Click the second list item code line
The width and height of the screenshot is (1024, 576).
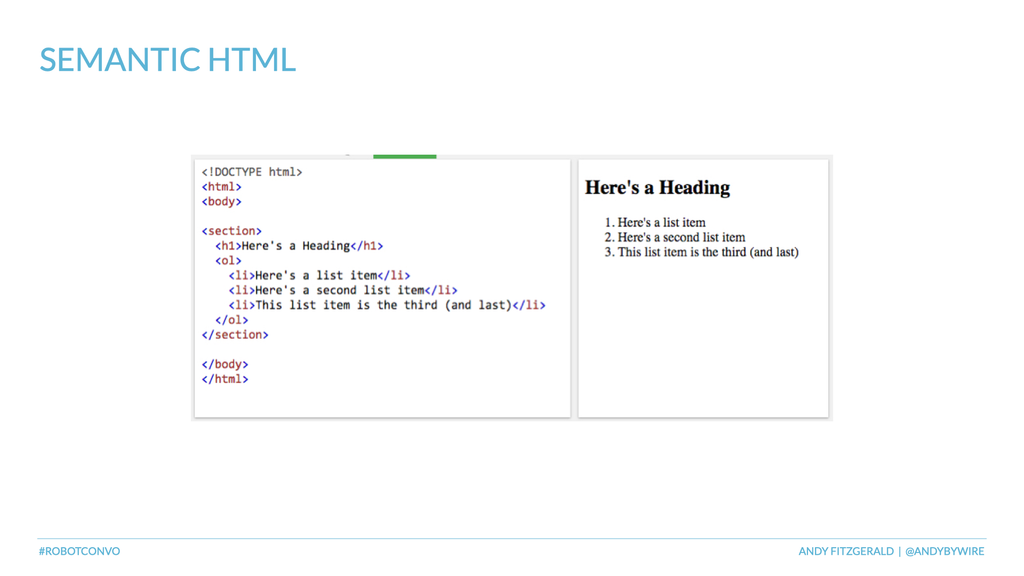(x=343, y=291)
